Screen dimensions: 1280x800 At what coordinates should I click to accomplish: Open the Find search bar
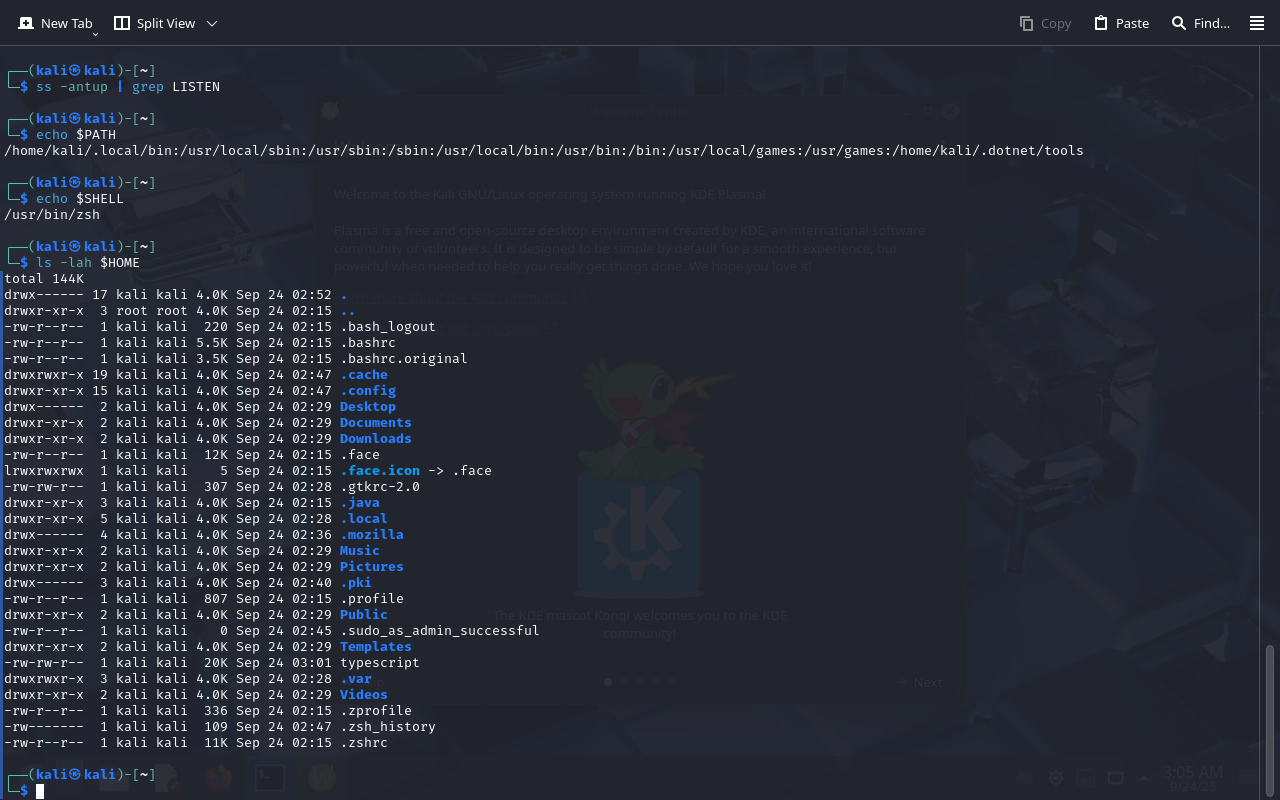(x=1200, y=23)
